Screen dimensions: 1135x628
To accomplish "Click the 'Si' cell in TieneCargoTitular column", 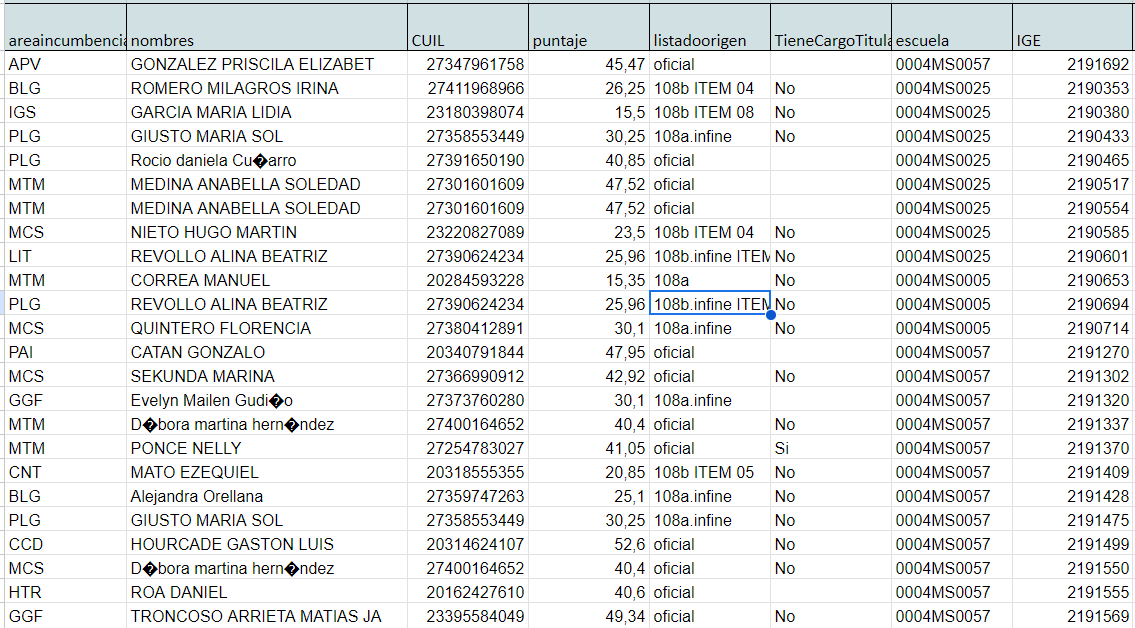I will pos(830,448).
